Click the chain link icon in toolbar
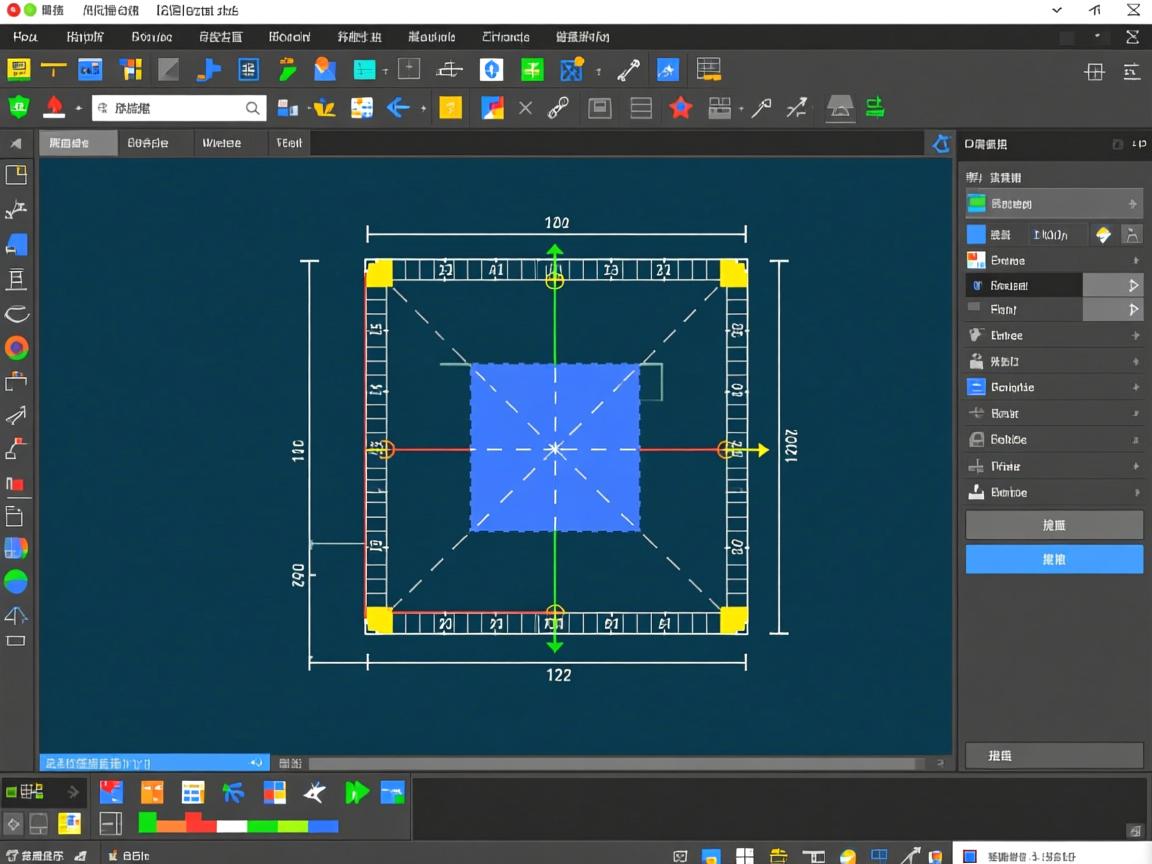The height and width of the screenshot is (864, 1152). pos(558,108)
